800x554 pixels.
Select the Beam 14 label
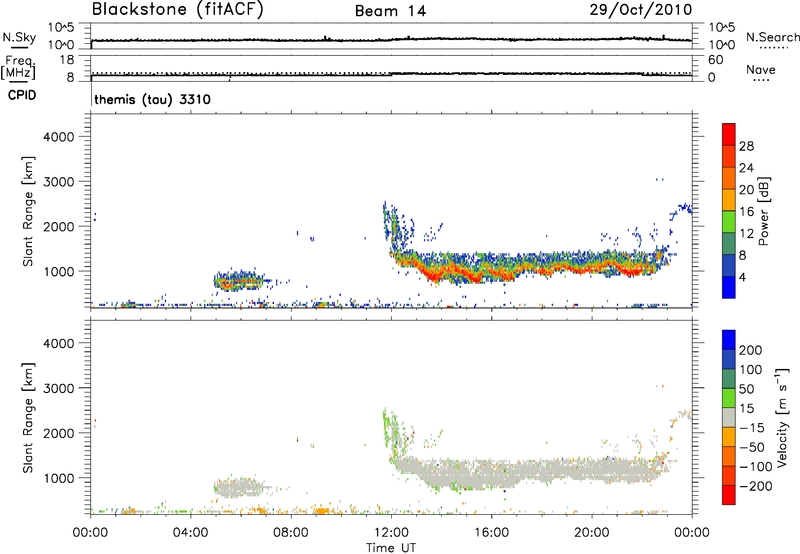pyautogui.click(x=390, y=11)
